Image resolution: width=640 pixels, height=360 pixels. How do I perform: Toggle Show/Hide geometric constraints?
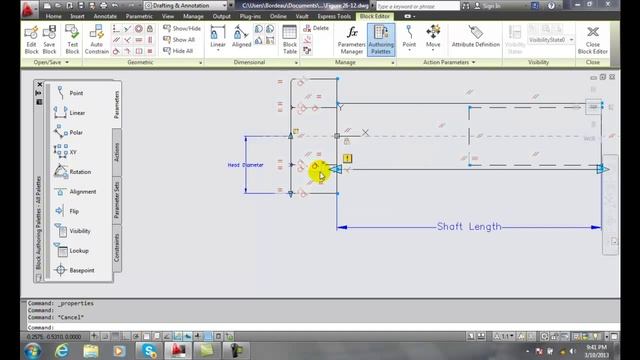[182, 28]
